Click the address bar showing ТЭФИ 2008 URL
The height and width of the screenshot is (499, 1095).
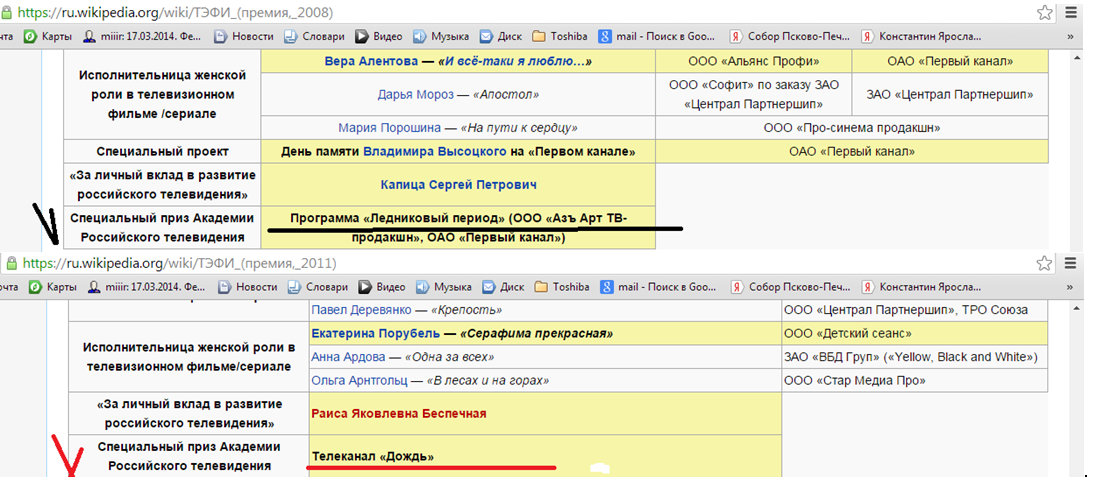click(400, 12)
